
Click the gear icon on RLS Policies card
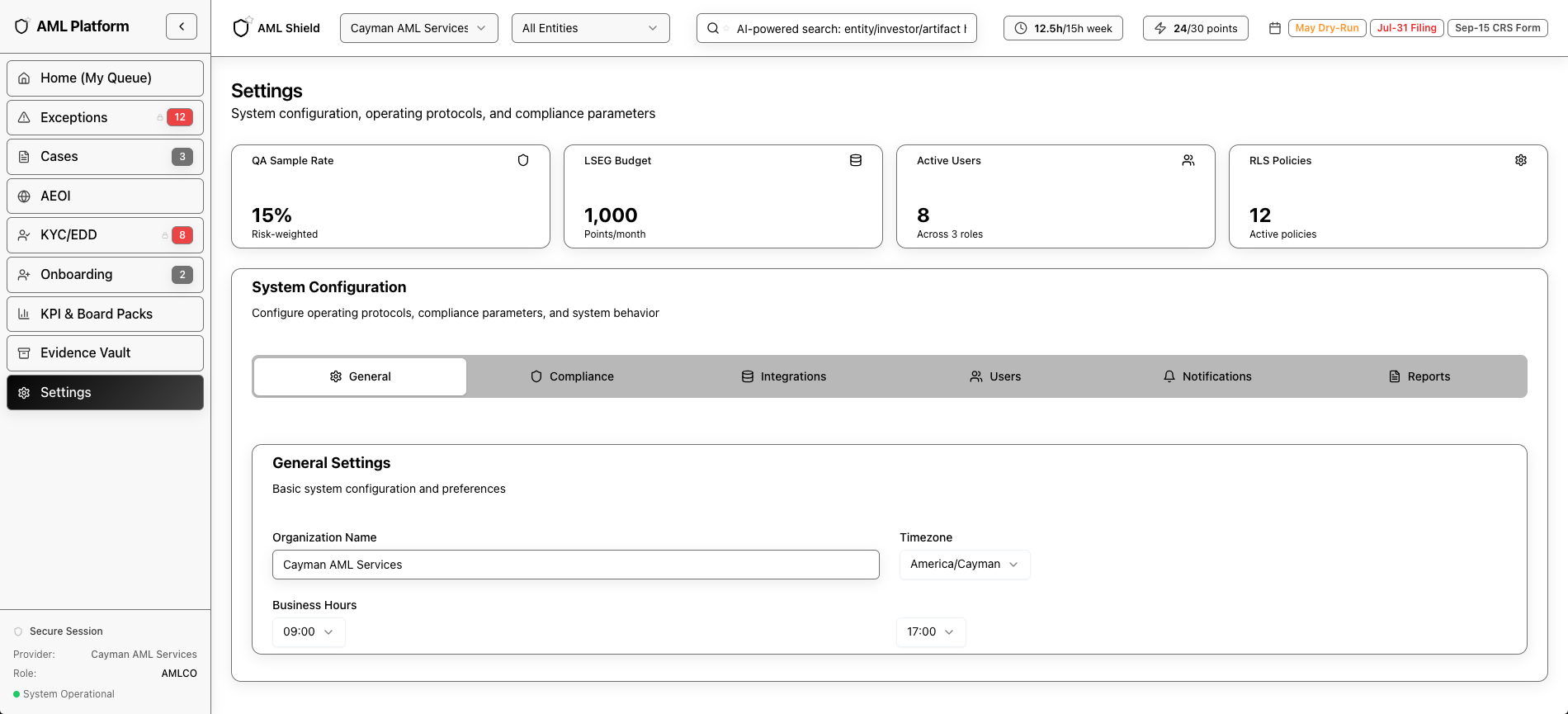tap(1521, 160)
